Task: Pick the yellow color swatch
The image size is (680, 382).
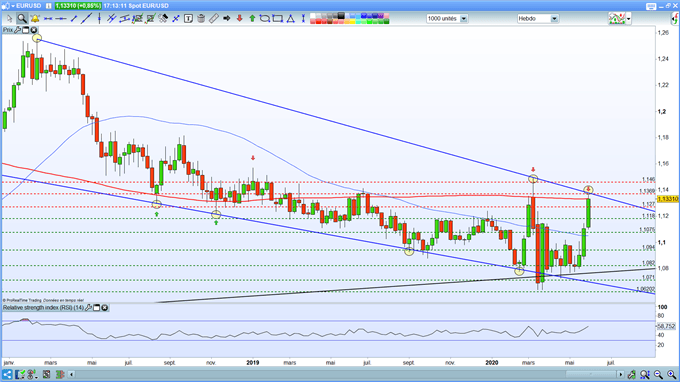Action: (353, 22)
